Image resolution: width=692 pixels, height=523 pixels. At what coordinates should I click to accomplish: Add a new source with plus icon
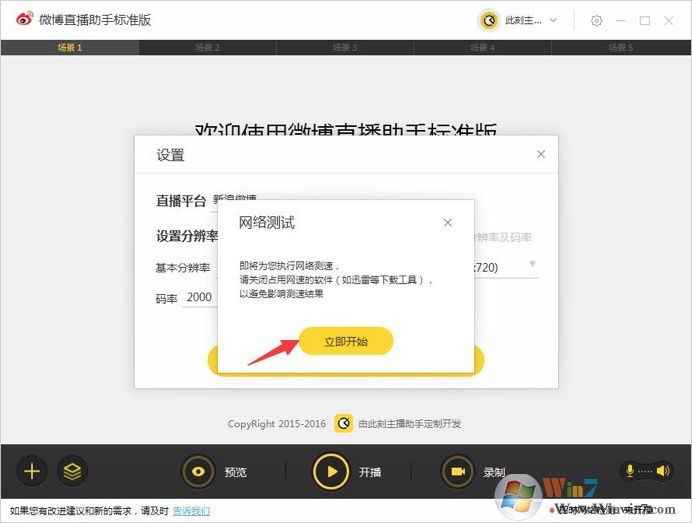tap(32, 471)
